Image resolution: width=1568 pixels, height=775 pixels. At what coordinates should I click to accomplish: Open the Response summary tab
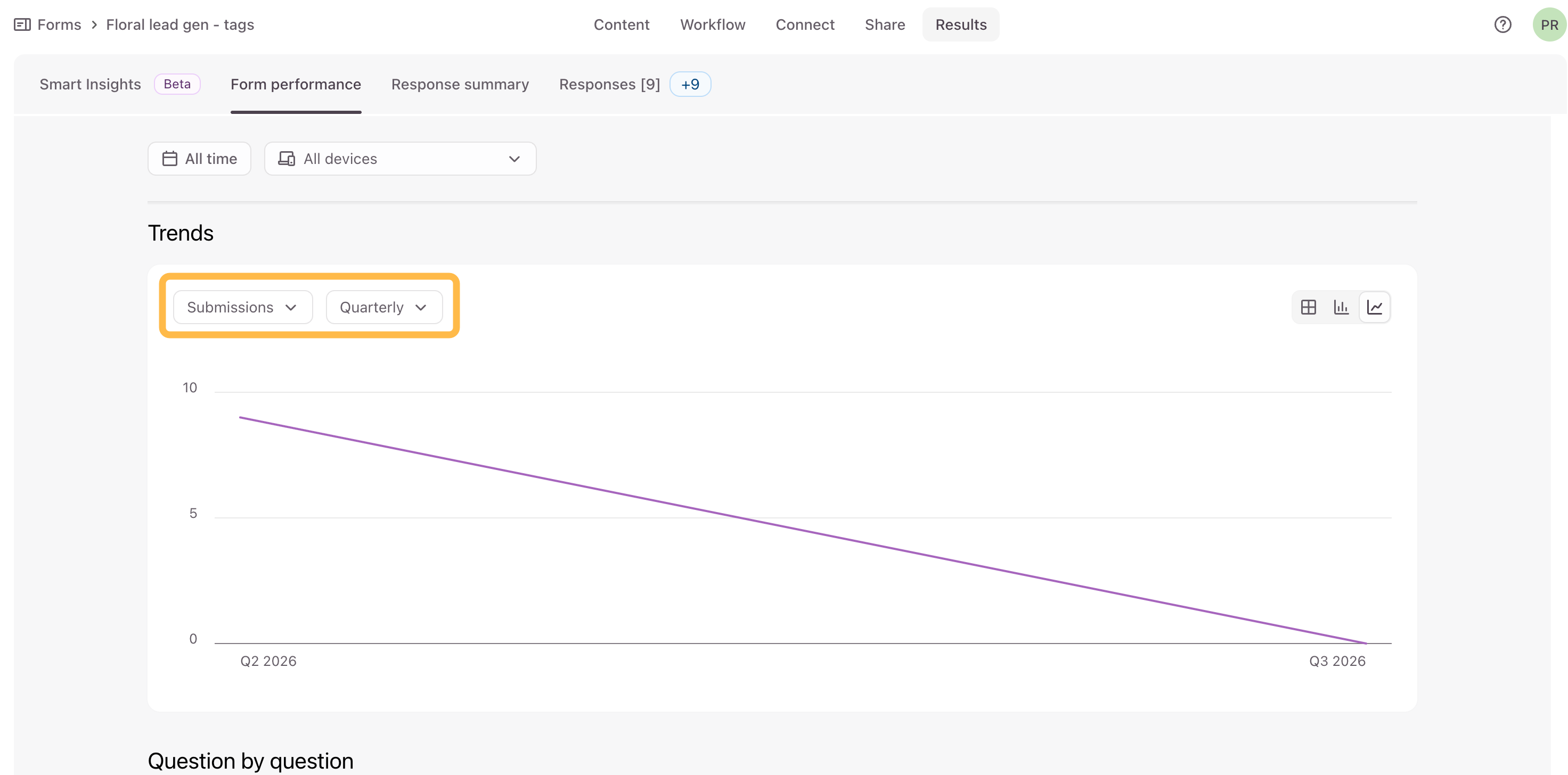[460, 85]
